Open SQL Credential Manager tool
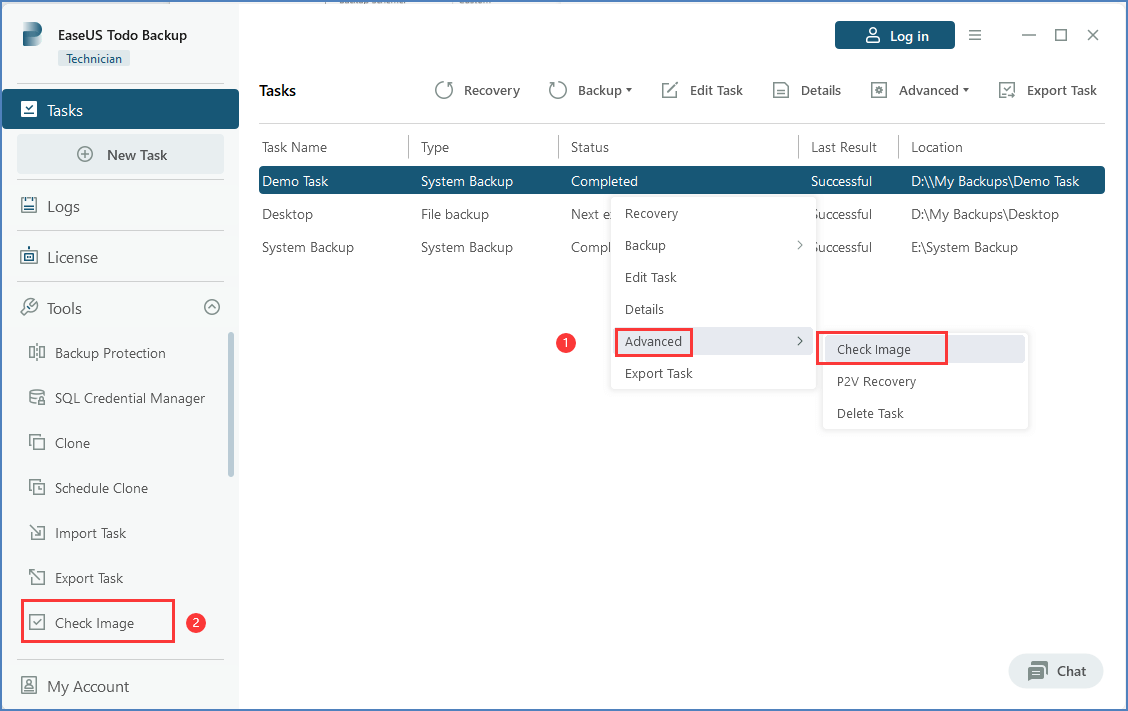The image size is (1128, 711). (130, 398)
